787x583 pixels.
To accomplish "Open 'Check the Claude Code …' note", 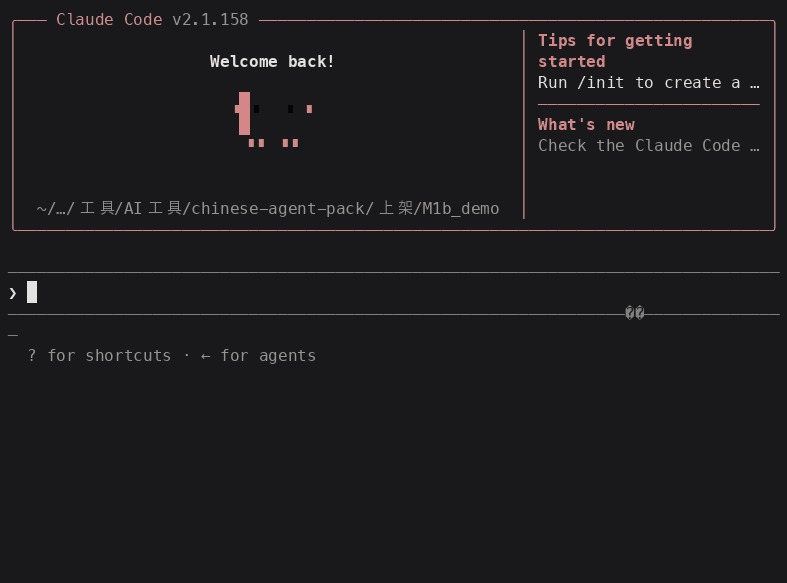I will pyautogui.click(x=648, y=145).
